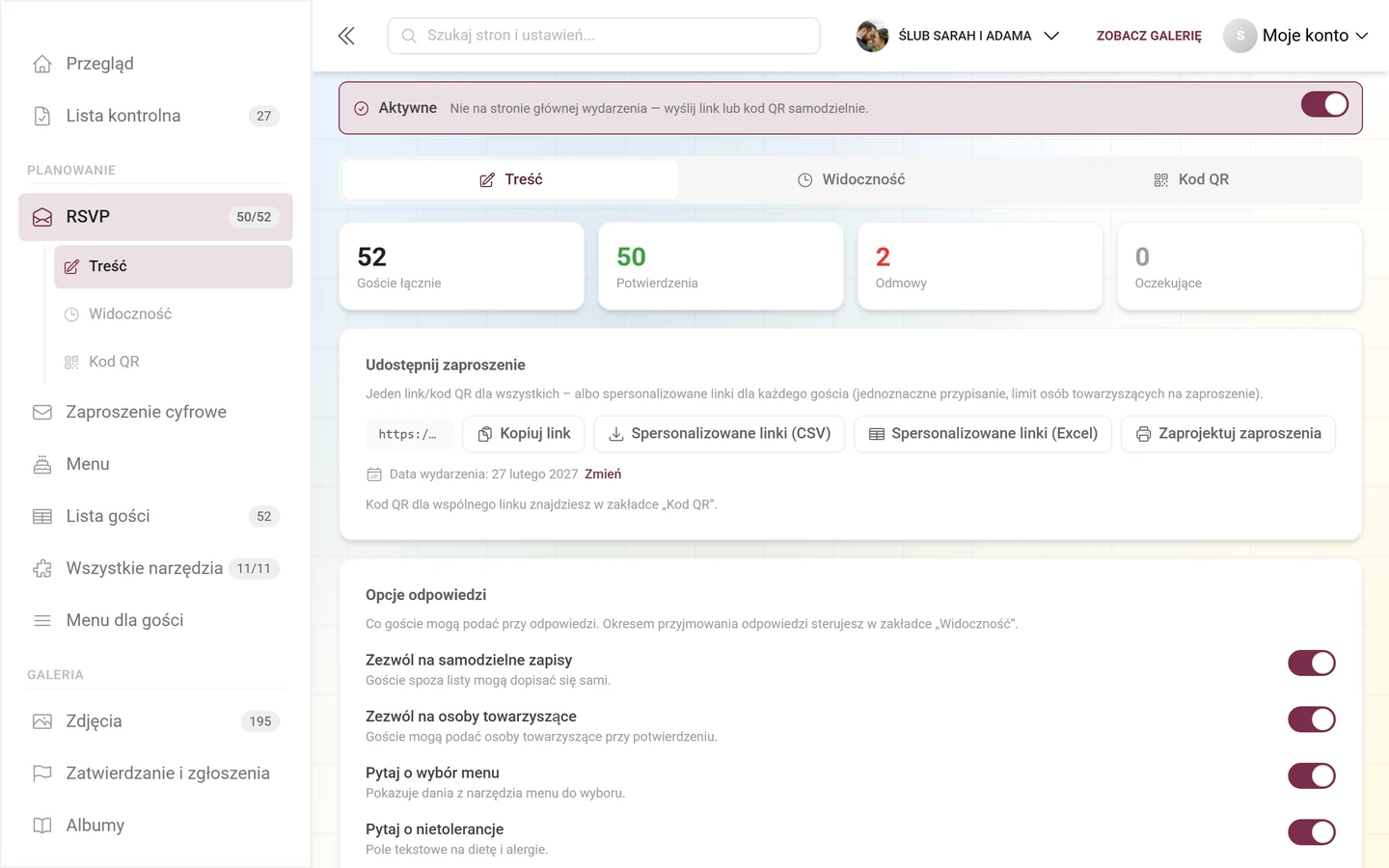This screenshot has height=868, width=1389.
Task: Click the Lista gości table icon
Action: coord(42,516)
